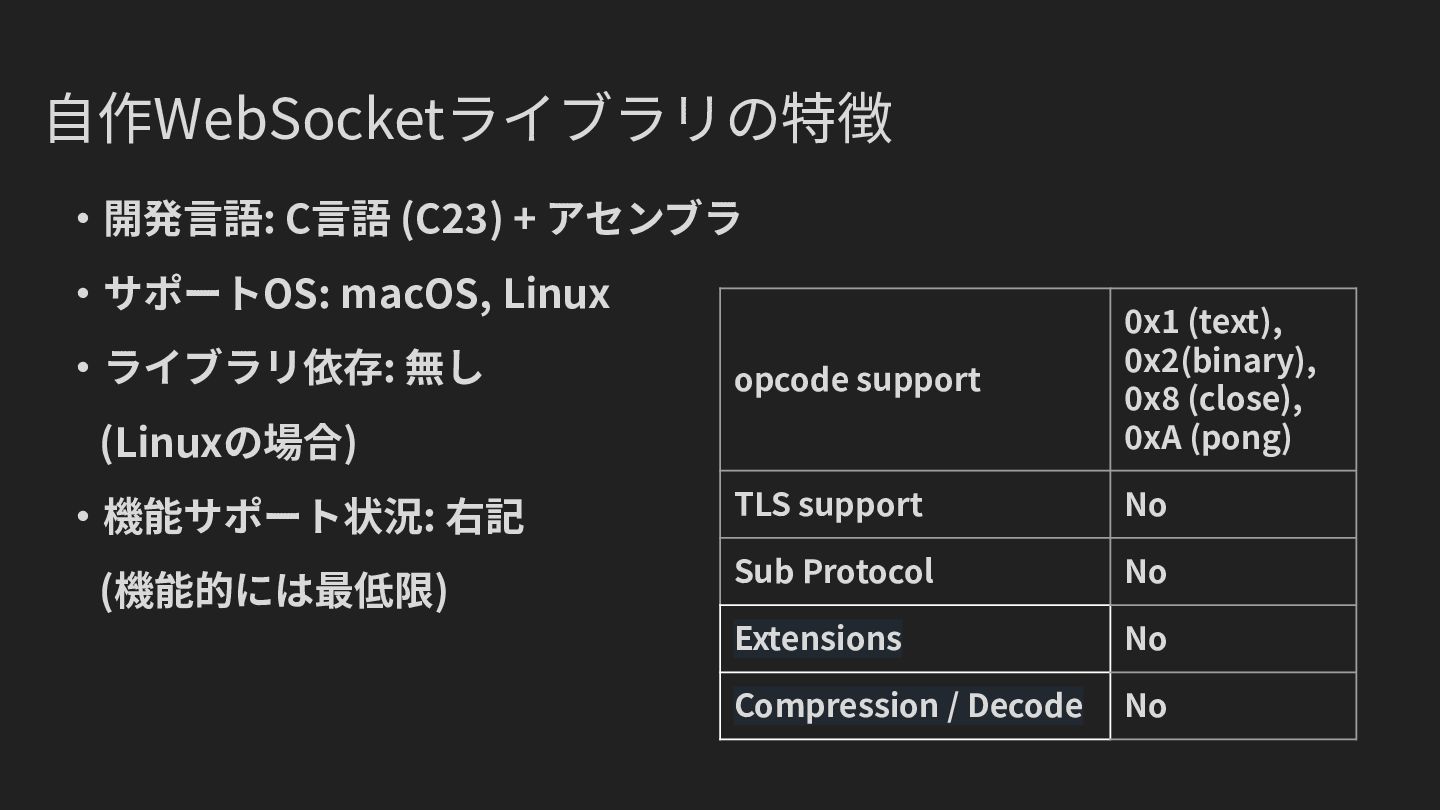Click the 'TLS support' table cell
Image resolution: width=1440 pixels, height=810 pixels.
[x=828, y=505]
